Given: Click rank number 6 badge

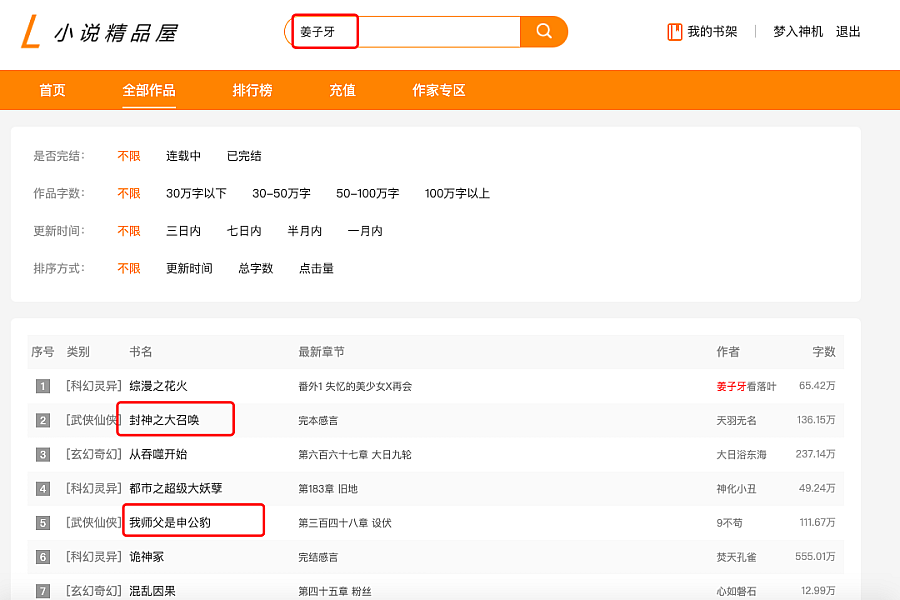Looking at the screenshot, I should pyautogui.click(x=42, y=557).
